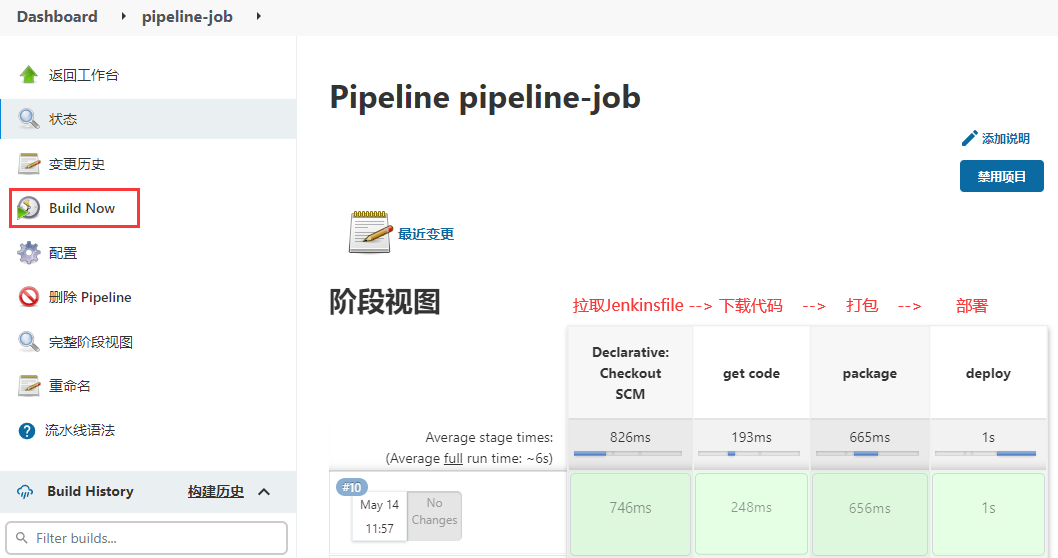This screenshot has height=558, width=1058.
Task: Click the Average stage times label
Action: click(489, 437)
